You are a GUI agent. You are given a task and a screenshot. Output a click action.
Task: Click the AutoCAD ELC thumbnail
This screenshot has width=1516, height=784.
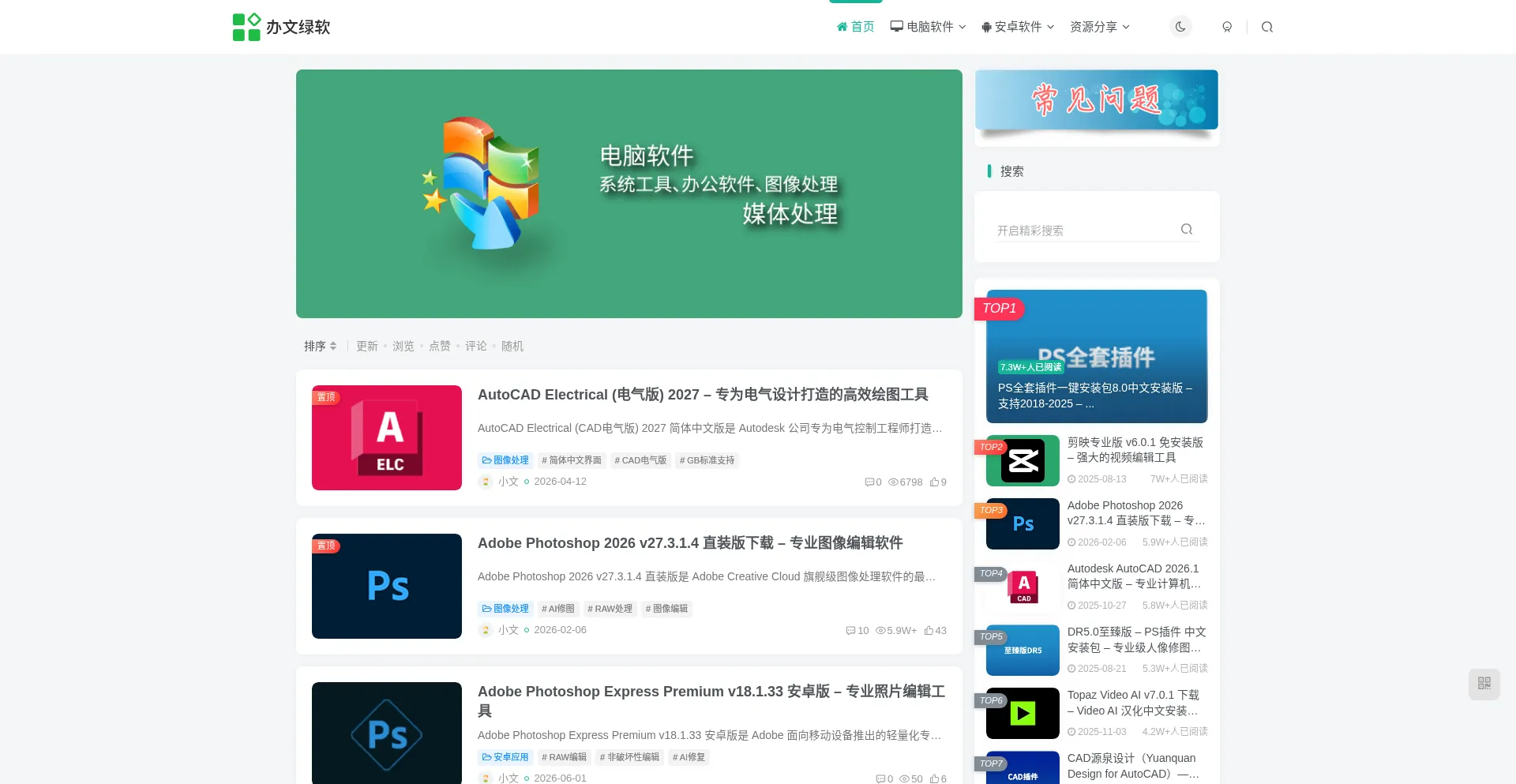pyautogui.click(x=387, y=437)
